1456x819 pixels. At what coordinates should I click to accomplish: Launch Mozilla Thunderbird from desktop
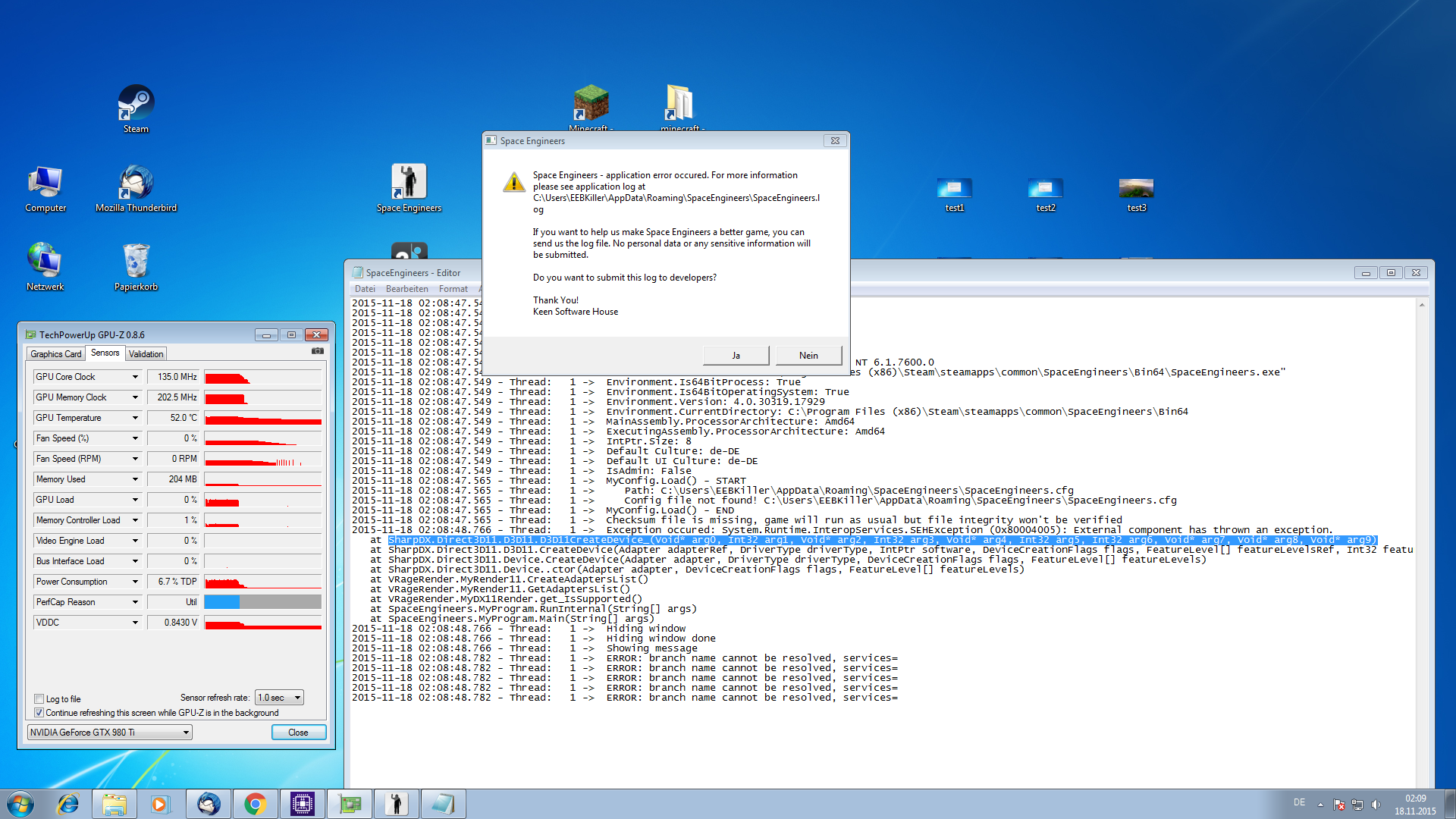136,188
